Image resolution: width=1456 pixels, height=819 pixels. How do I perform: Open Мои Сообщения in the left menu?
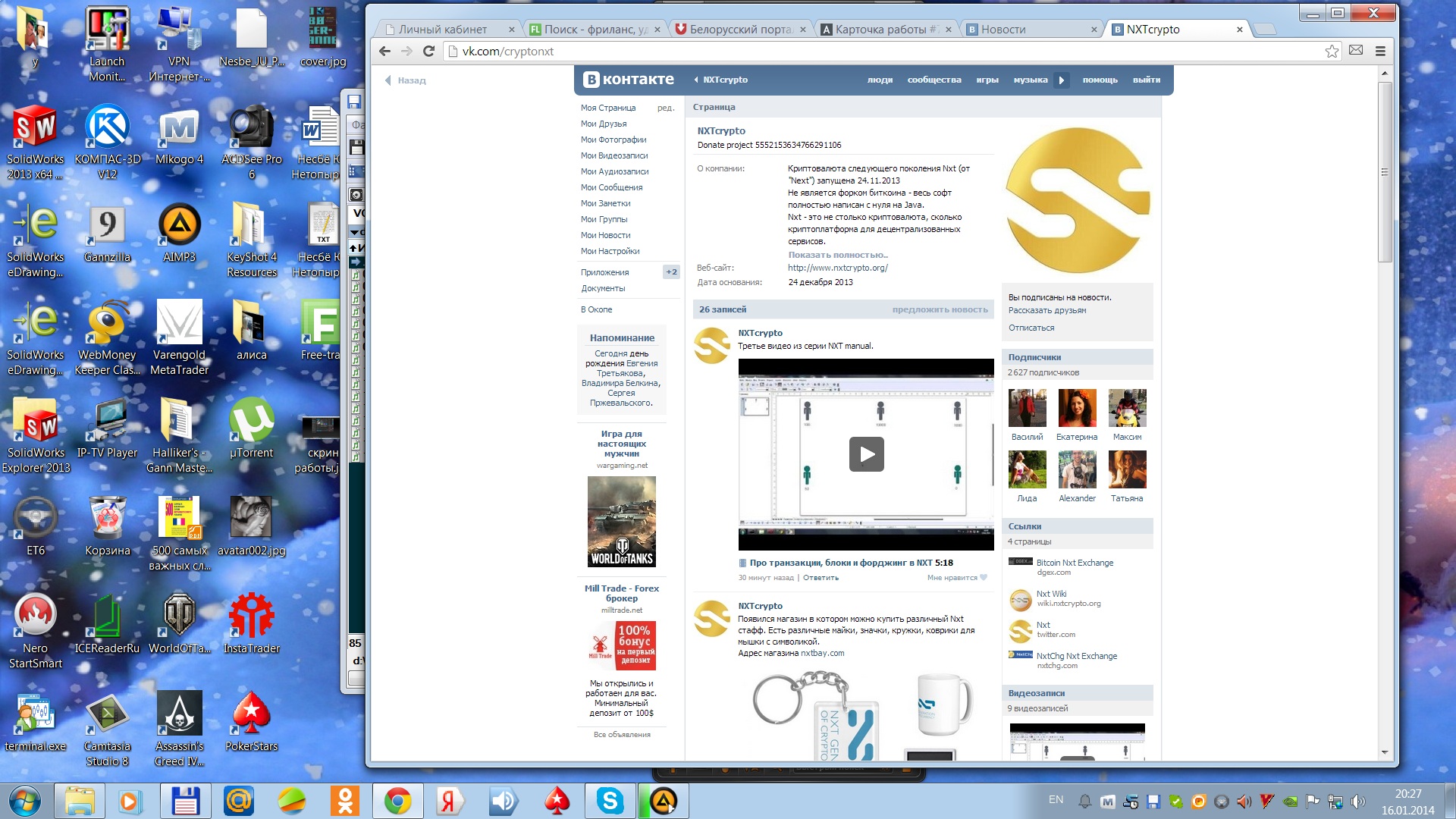tap(611, 187)
